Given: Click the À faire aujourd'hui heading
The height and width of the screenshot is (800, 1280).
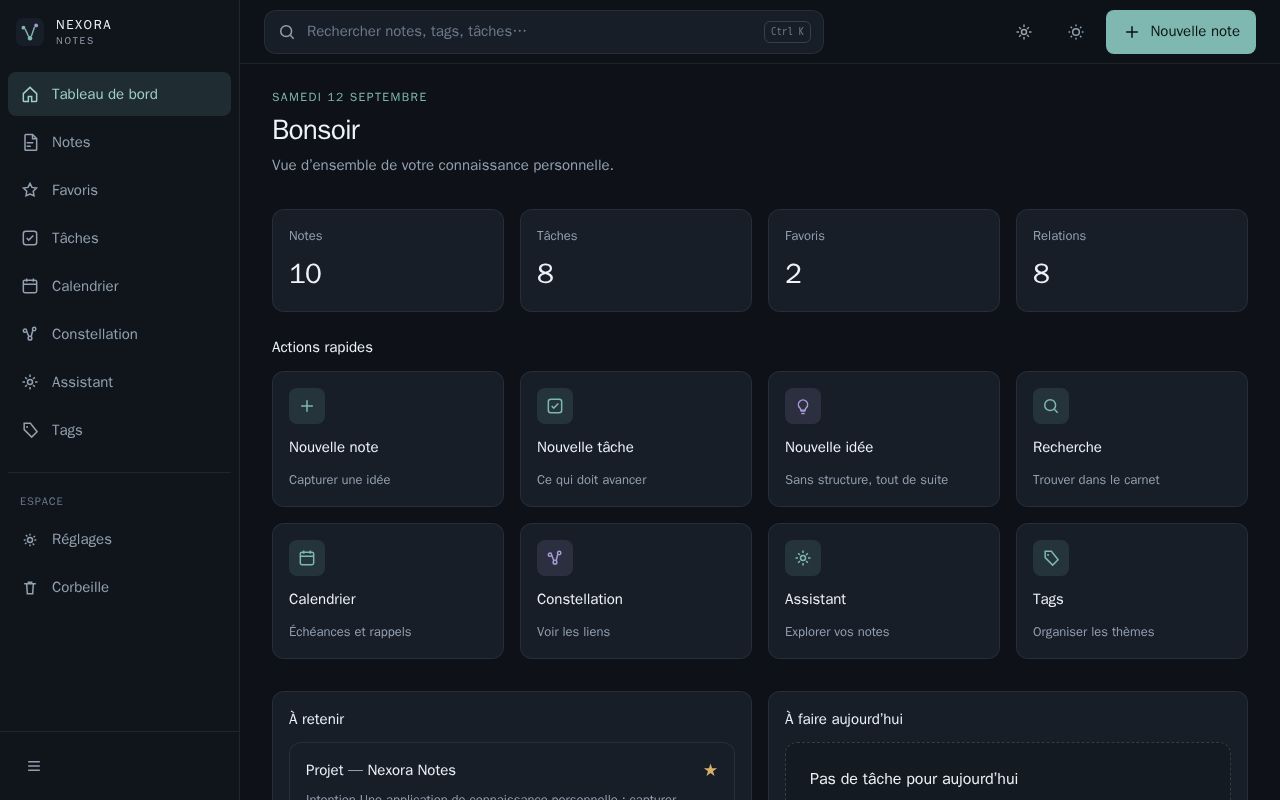Looking at the screenshot, I should click(844, 719).
